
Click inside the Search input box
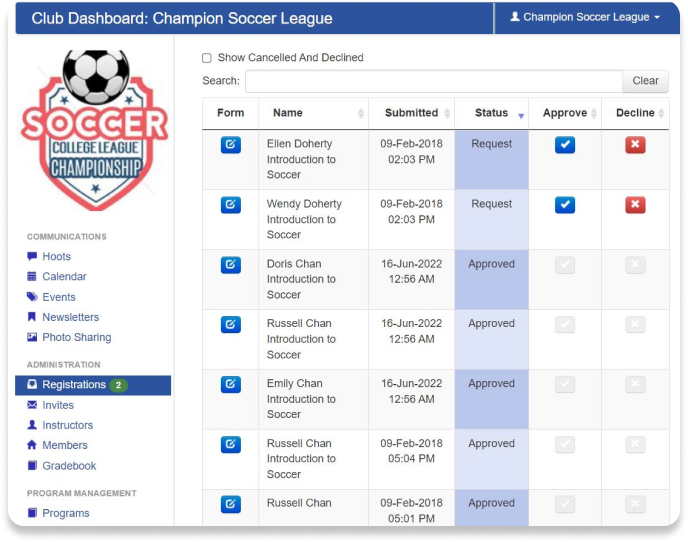pos(434,81)
